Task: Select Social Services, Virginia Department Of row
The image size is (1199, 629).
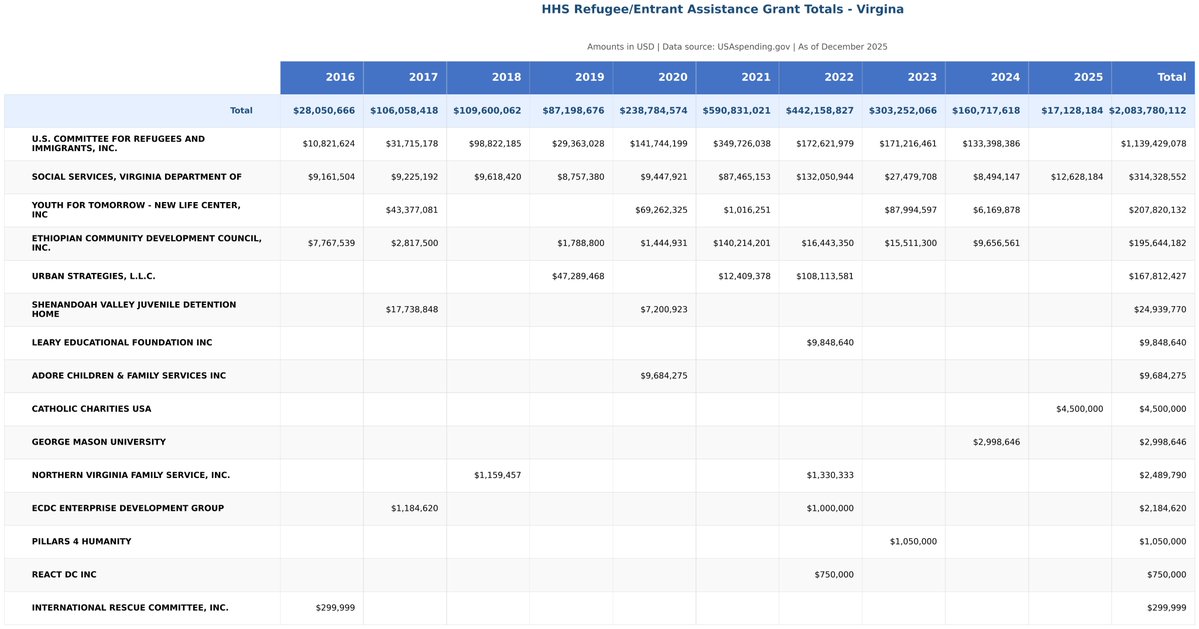Action: [x=600, y=177]
